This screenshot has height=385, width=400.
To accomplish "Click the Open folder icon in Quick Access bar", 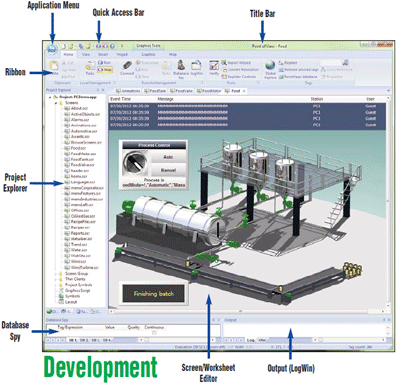I will 71,46.
